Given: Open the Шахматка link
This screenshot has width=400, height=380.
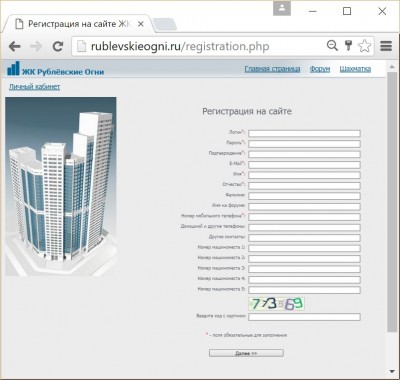Looking at the screenshot, I should pyautogui.click(x=355, y=69).
